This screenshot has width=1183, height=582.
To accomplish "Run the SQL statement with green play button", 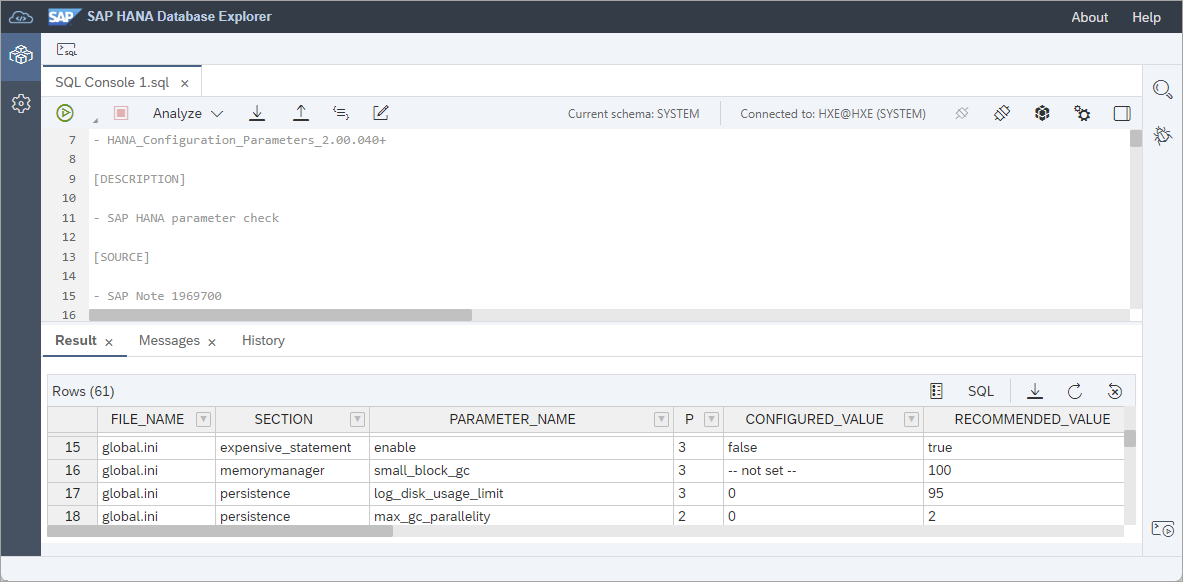I will pyautogui.click(x=65, y=113).
